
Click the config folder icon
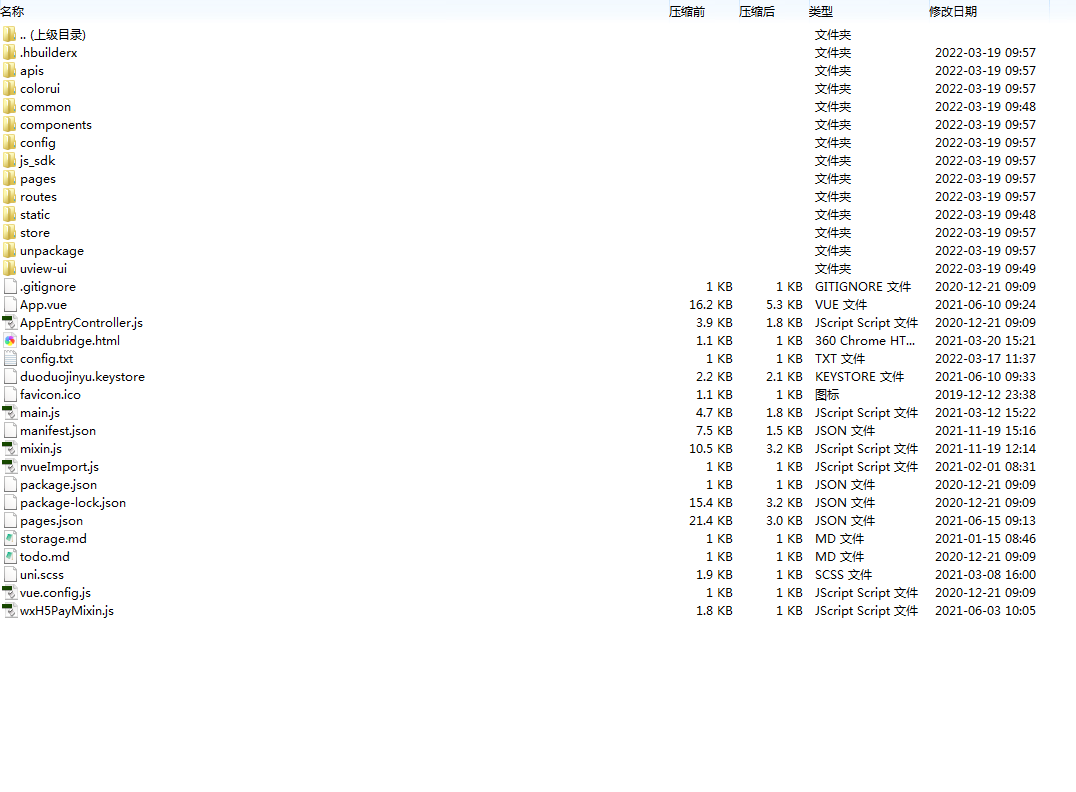pos(10,143)
